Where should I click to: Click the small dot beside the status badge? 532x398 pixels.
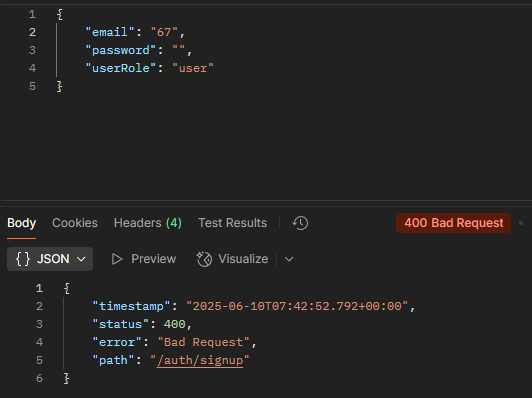point(521,223)
